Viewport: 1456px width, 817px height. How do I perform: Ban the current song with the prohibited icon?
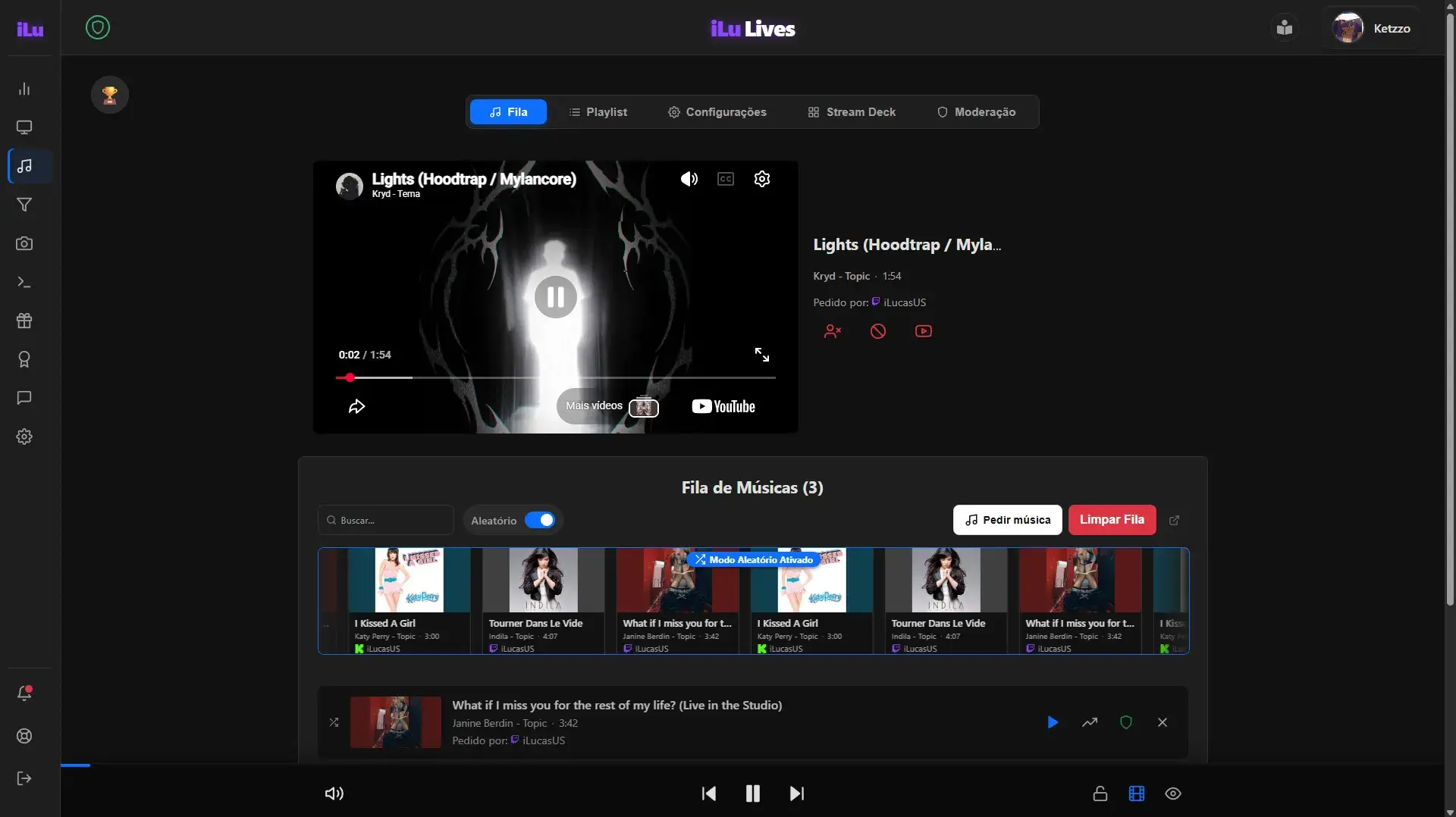[x=878, y=331]
